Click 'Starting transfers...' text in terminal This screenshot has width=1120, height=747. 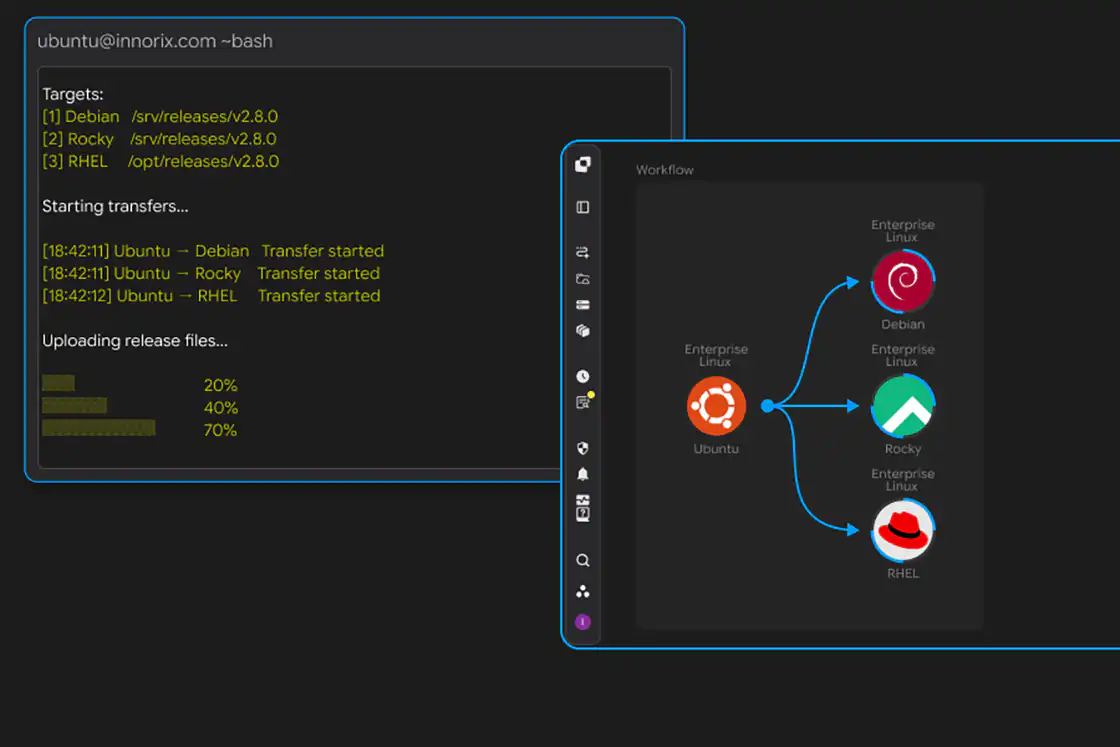115,206
